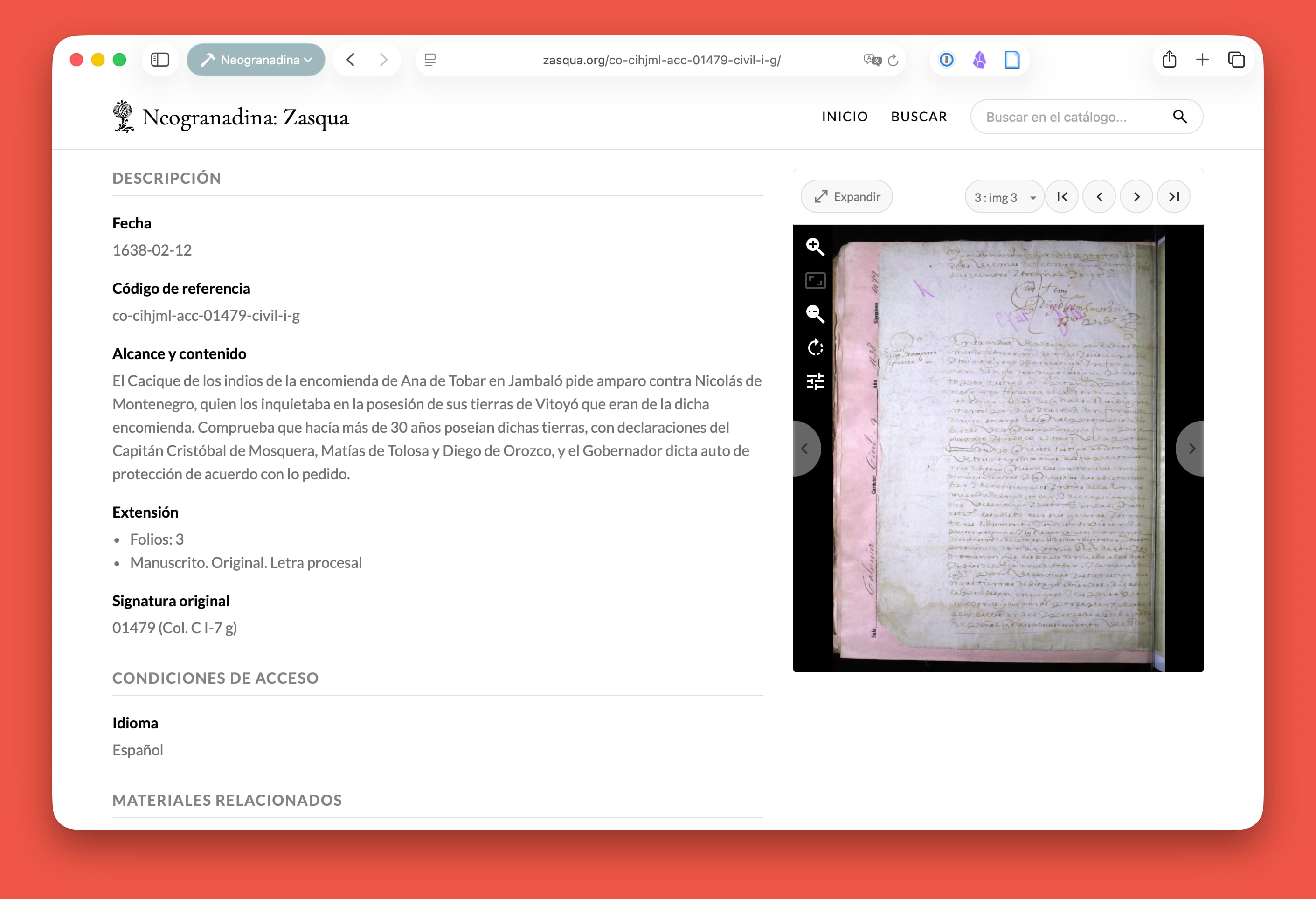1316x899 pixels.
Task: Open the page translate icon
Action: [x=872, y=60]
